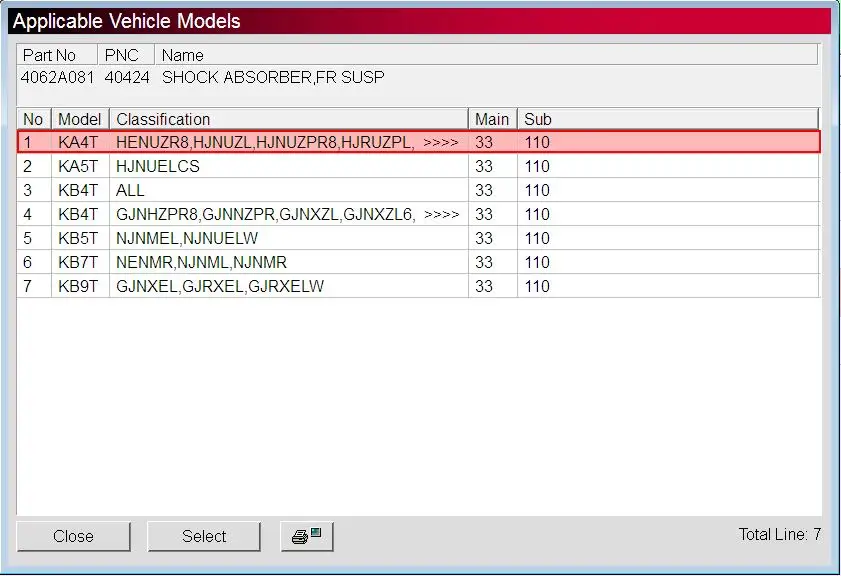Expand >>>> in the KA4T classification row
Screen dimensions: 841x576
click(x=441, y=143)
